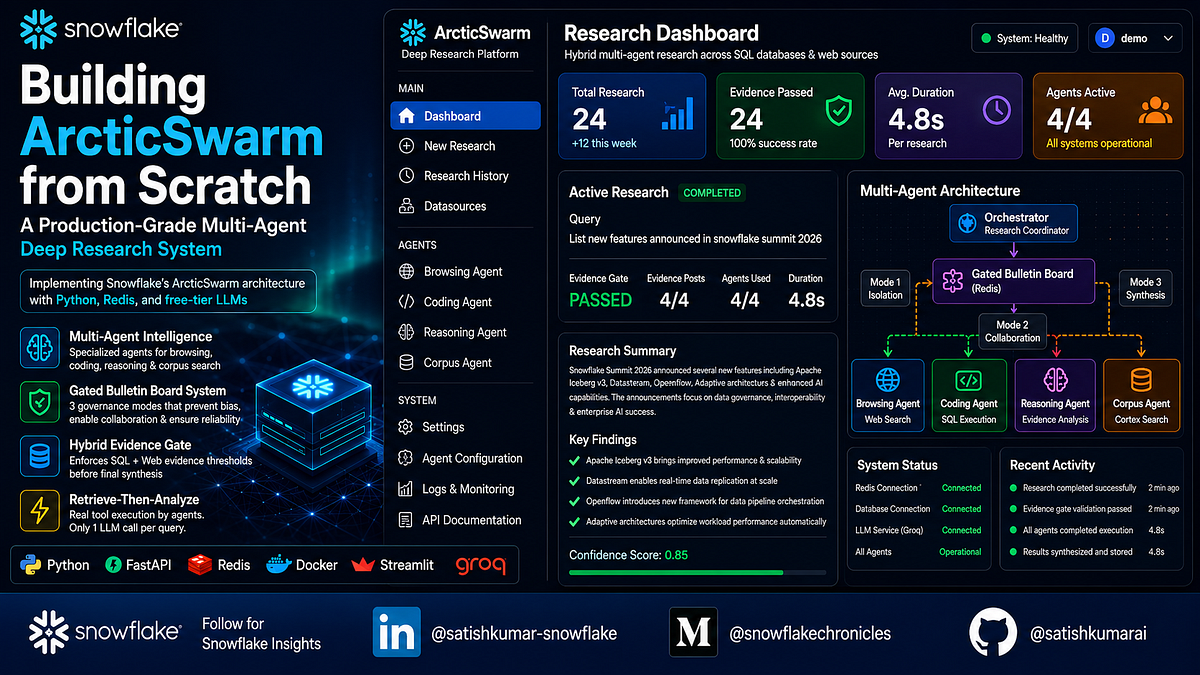Click the Dashboard home icon
Screen dimensions: 1200x675
click(406, 116)
